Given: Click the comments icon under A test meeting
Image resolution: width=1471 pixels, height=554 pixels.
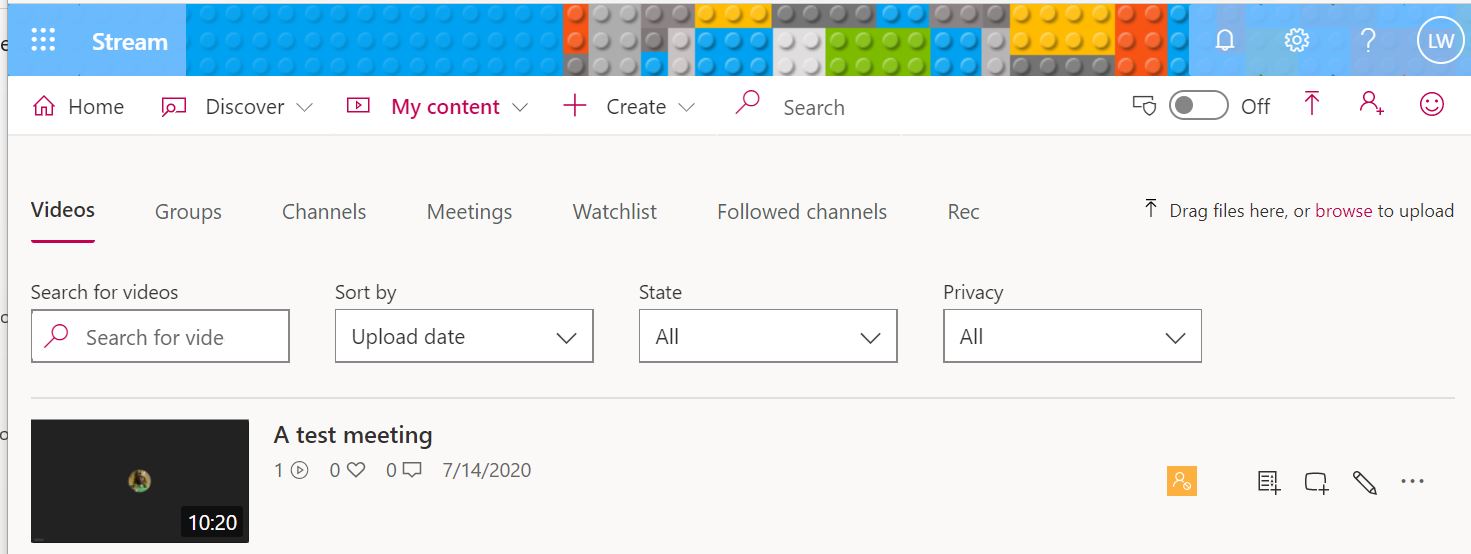Looking at the screenshot, I should tap(411, 469).
